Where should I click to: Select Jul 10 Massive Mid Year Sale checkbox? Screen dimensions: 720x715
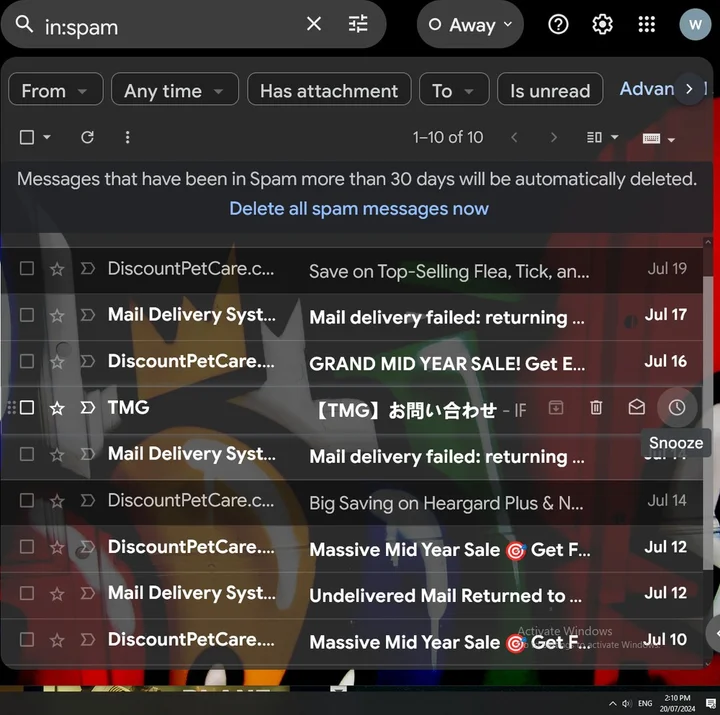coord(27,639)
